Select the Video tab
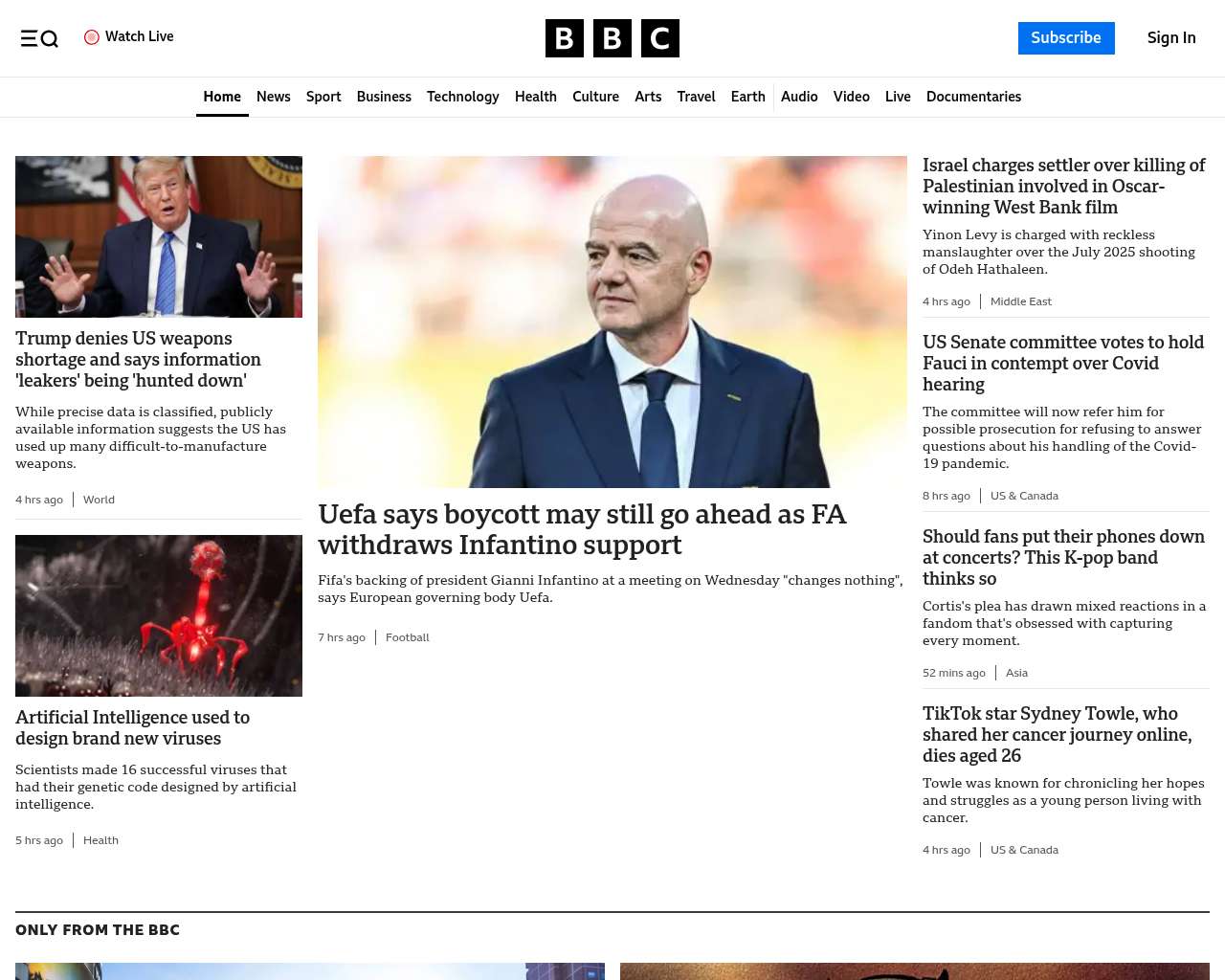The image size is (1225, 980). pos(852,97)
